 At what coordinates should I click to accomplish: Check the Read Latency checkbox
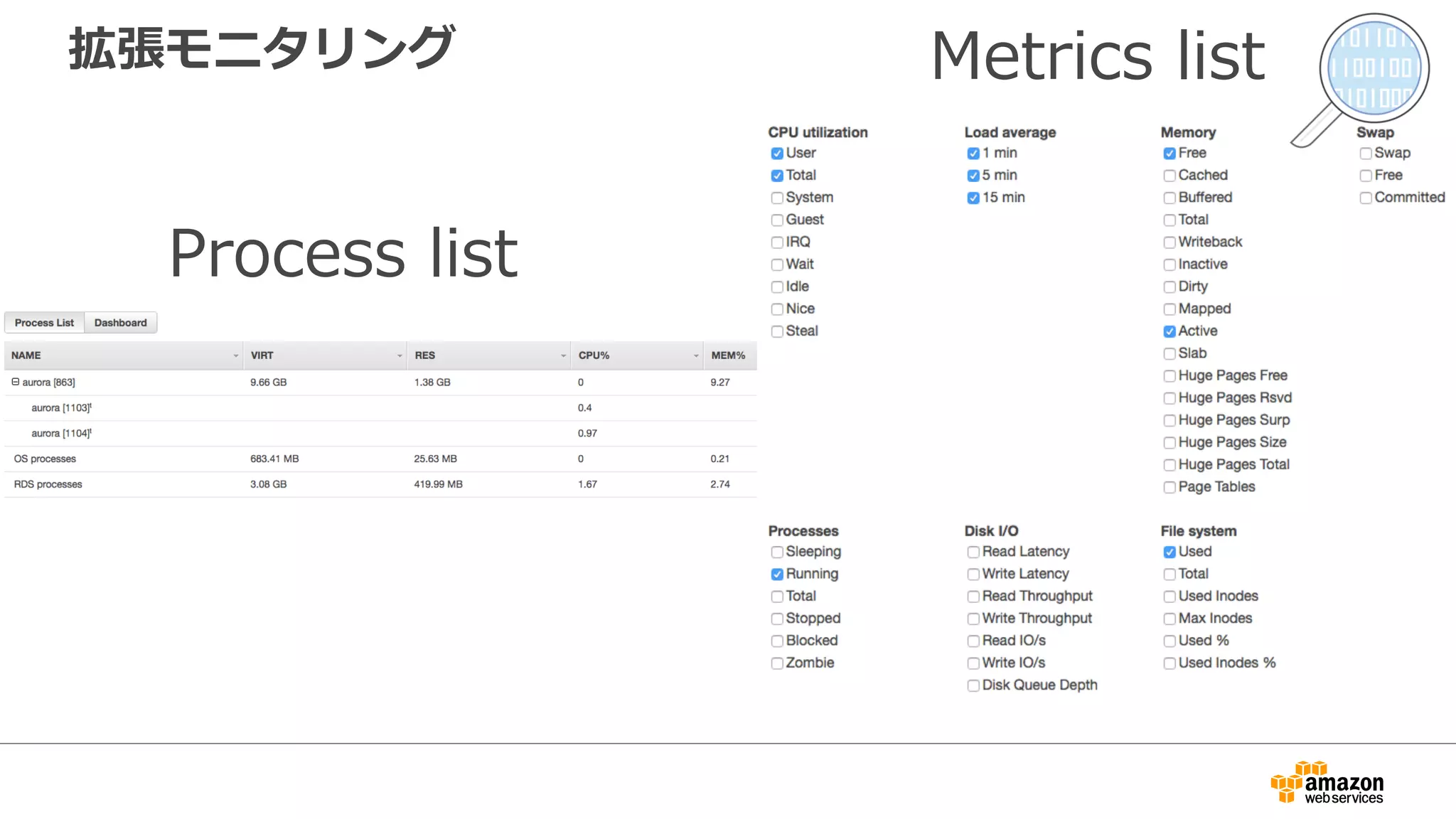(x=973, y=552)
